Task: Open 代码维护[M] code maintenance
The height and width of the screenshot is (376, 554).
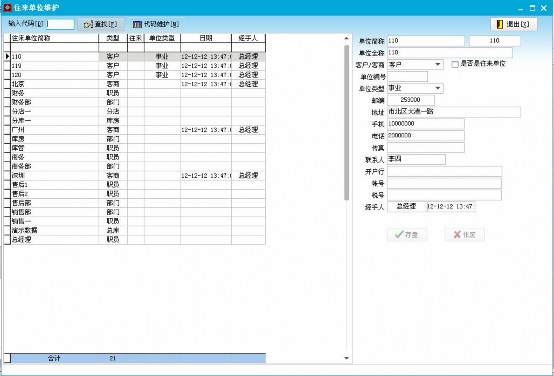Action: (156, 24)
